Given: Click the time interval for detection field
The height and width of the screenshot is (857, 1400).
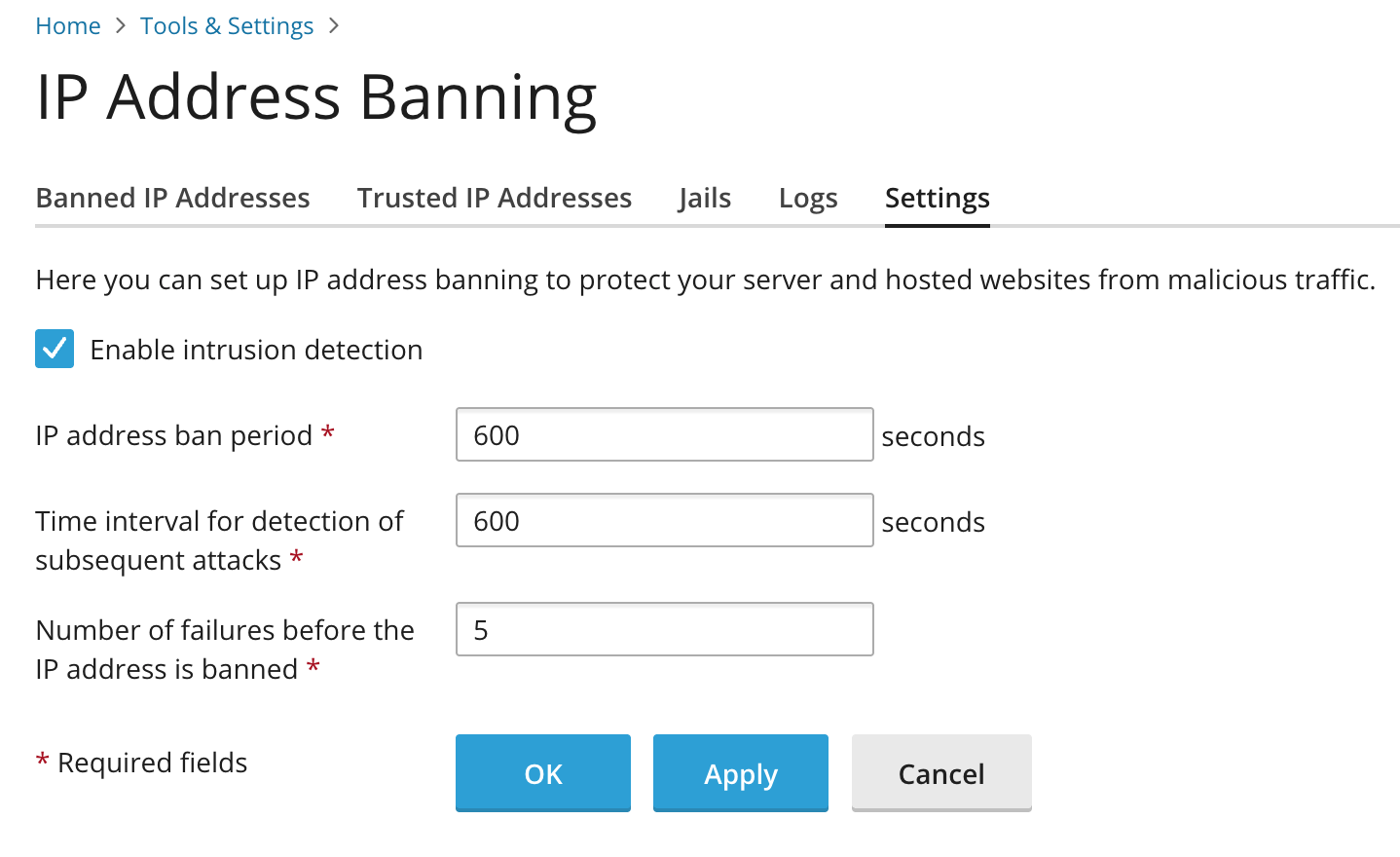Looking at the screenshot, I should [x=664, y=520].
